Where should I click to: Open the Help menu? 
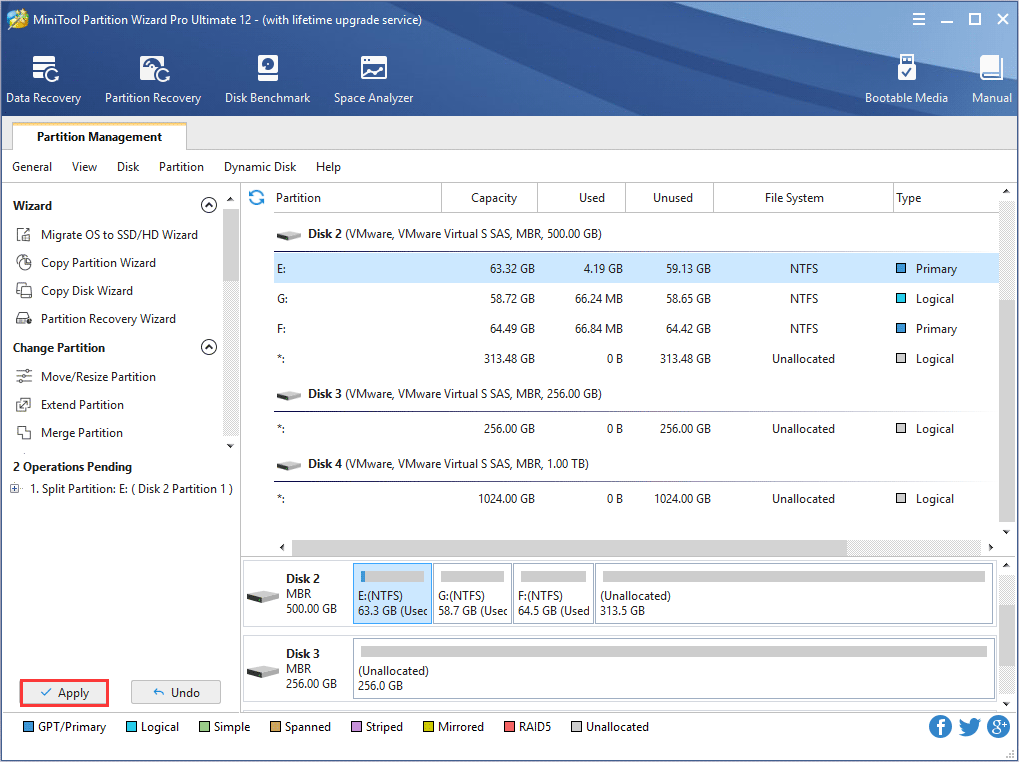[x=328, y=167]
